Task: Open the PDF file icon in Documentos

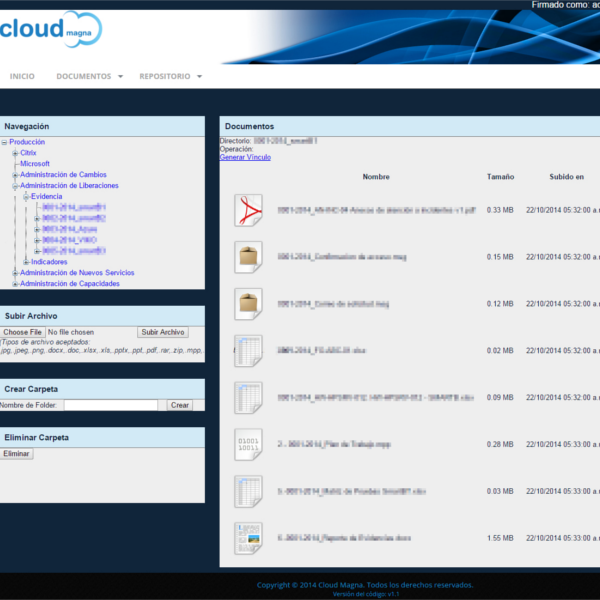Action: point(248,210)
